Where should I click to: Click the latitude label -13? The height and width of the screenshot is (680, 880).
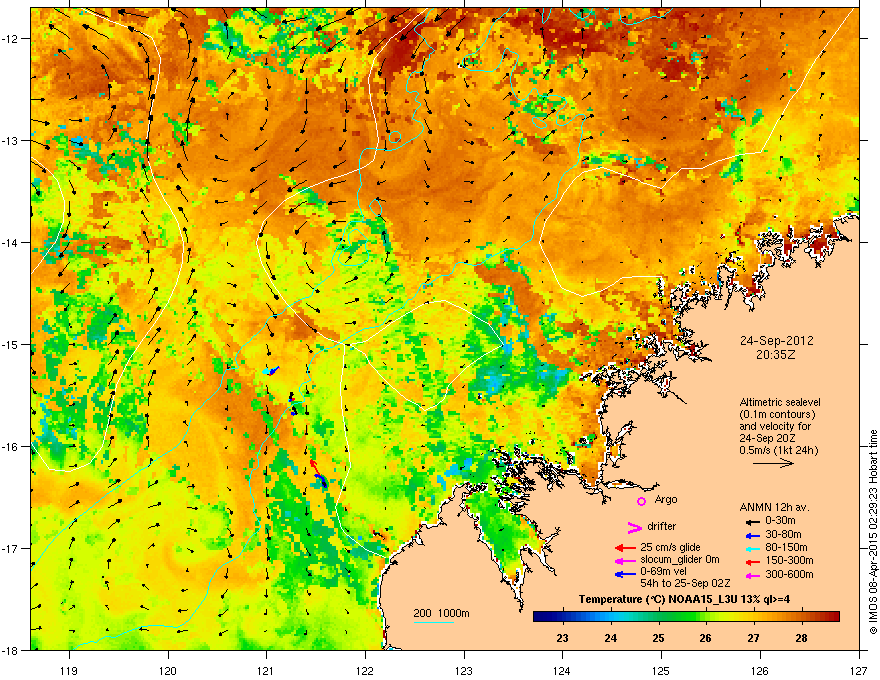point(11,140)
